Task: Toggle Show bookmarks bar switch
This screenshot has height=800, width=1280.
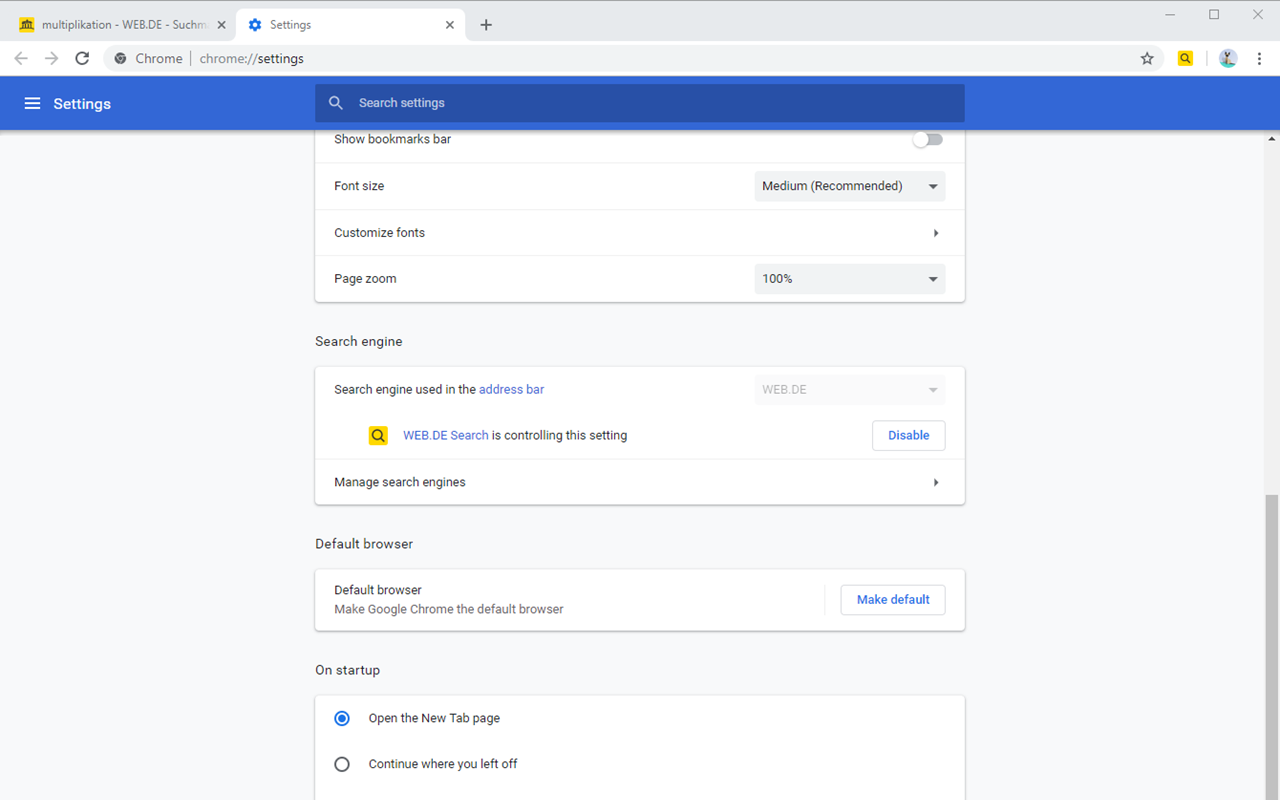Action: coord(927,140)
